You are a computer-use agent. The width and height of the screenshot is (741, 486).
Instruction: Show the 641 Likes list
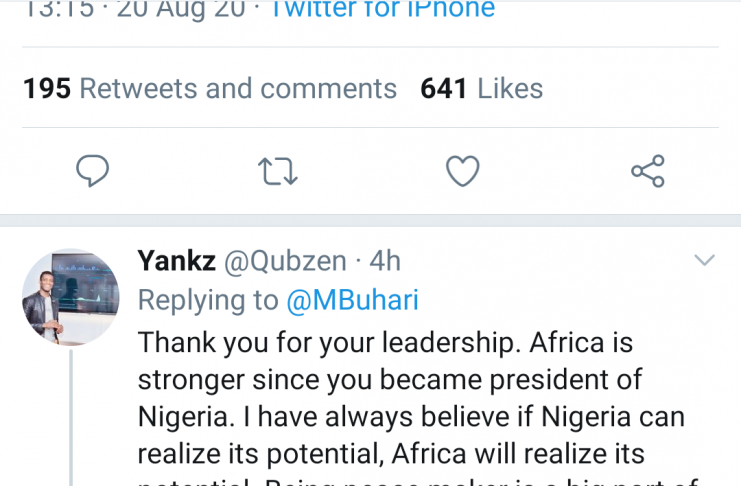pos(481,88)
